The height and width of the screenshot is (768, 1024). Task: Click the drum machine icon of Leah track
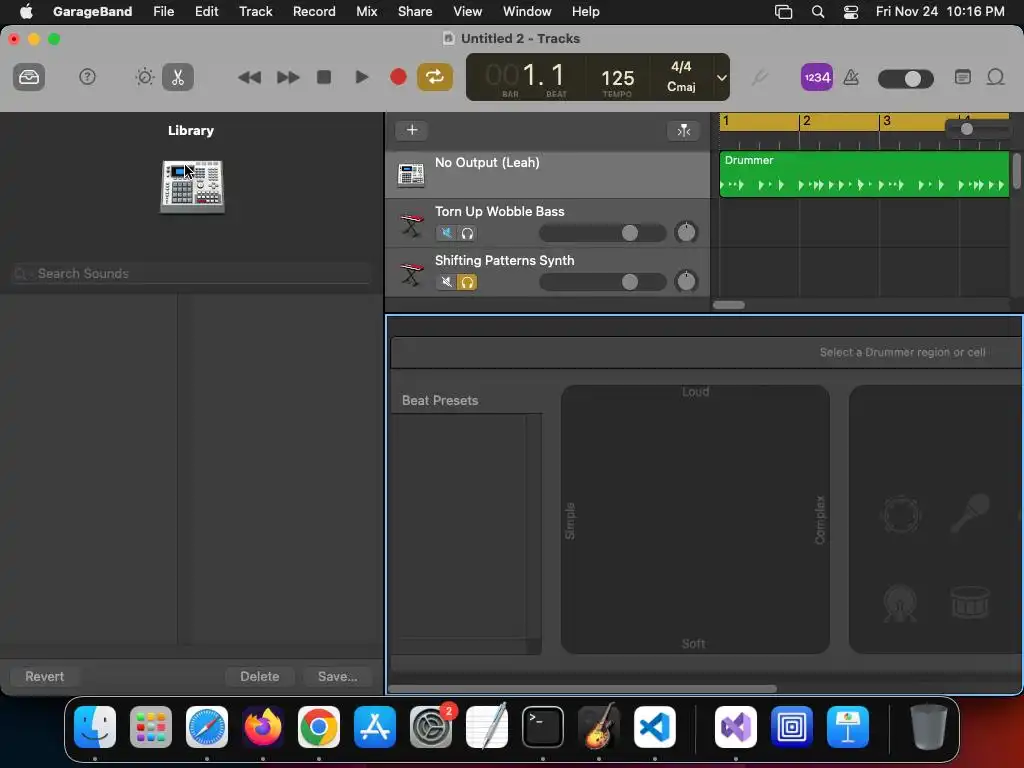(x=411, y=174)
